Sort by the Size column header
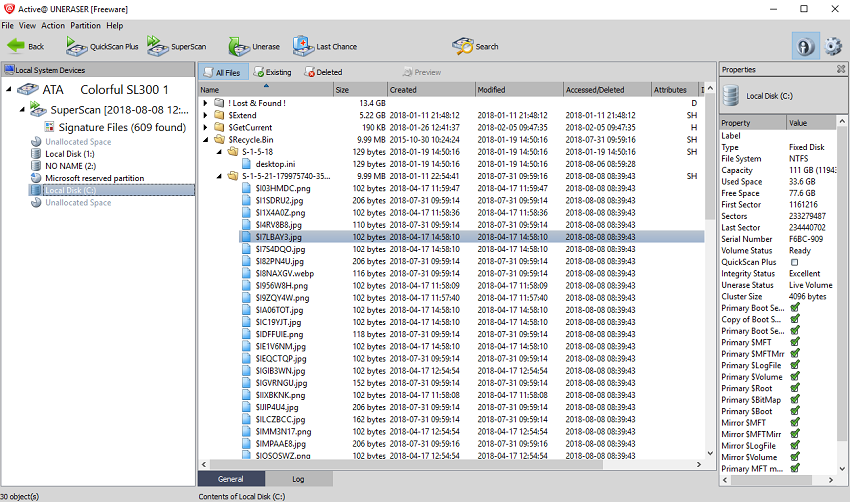The height and width of the screenshot is (502, 850). click(x=360, y=89)
